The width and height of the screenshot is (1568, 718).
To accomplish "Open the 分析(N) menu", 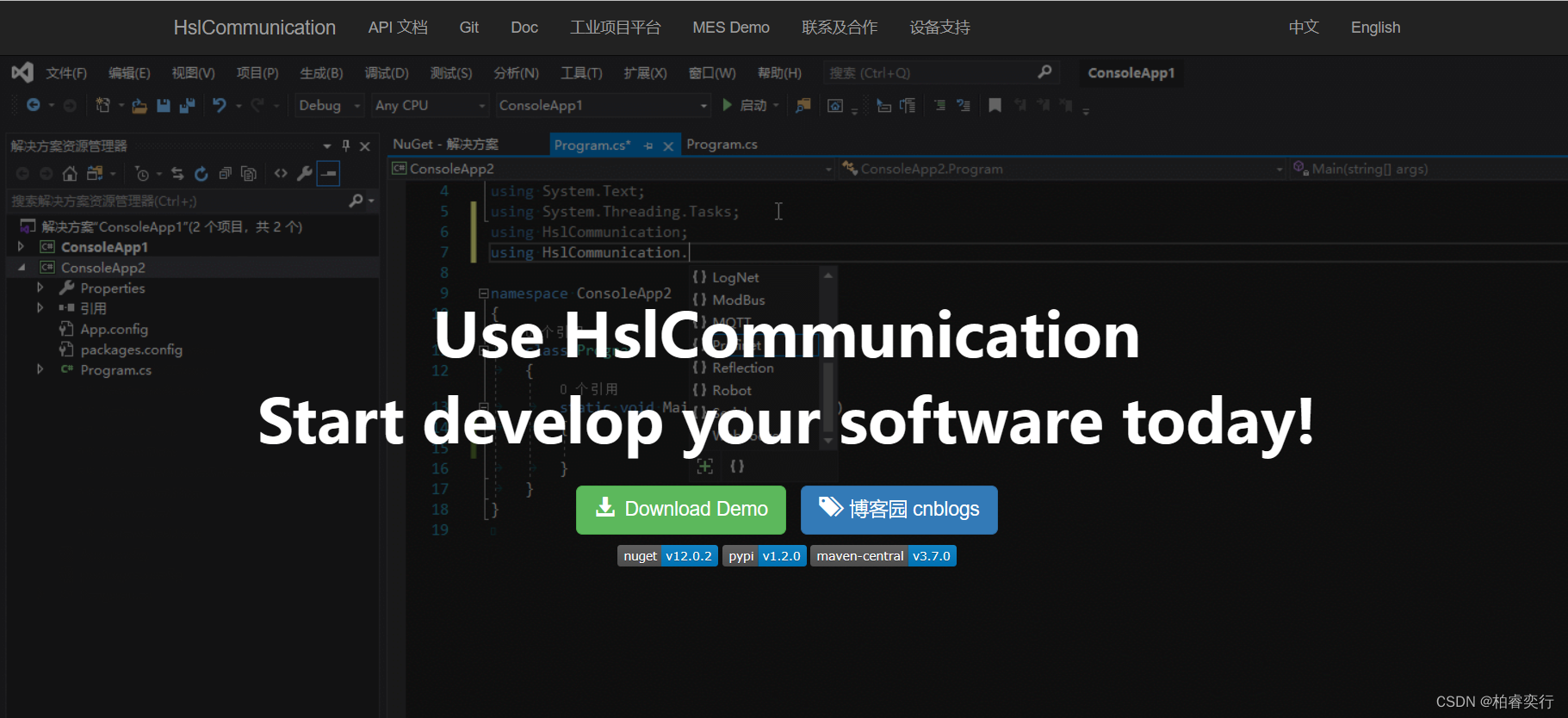I will coord(516,73).
